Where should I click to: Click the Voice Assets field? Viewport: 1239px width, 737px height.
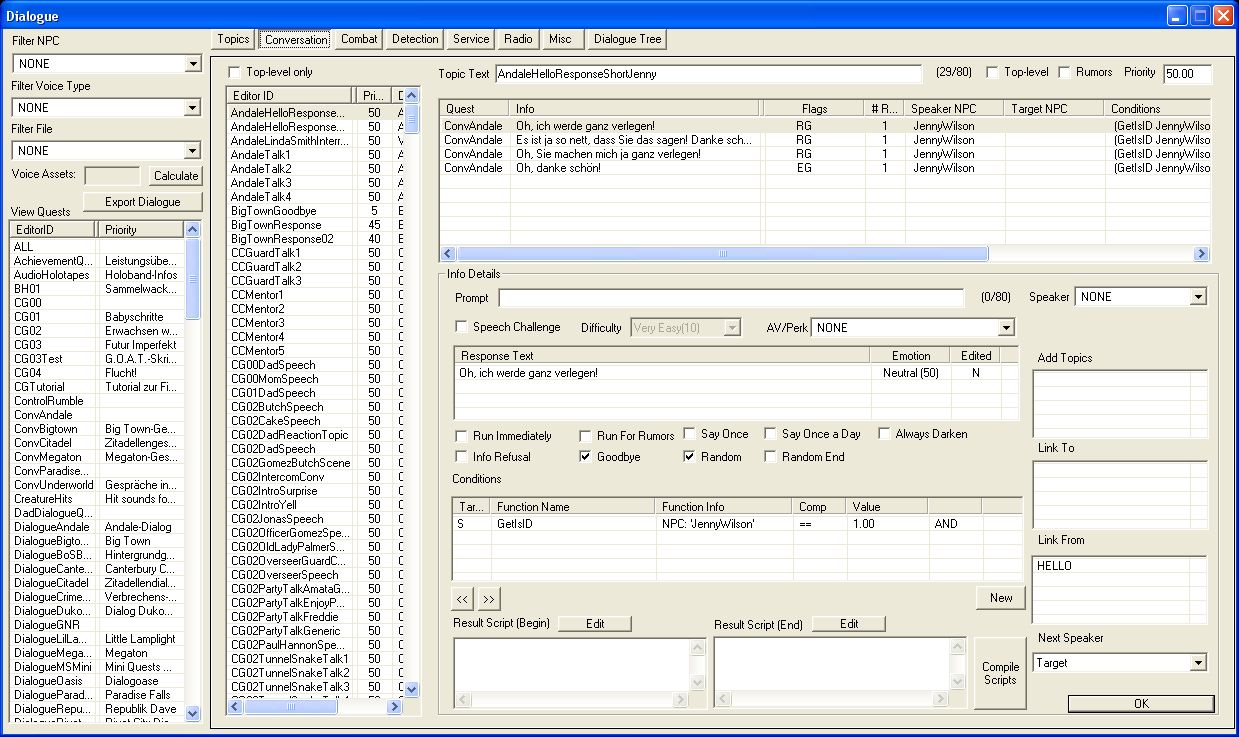[x=113, y=176]
